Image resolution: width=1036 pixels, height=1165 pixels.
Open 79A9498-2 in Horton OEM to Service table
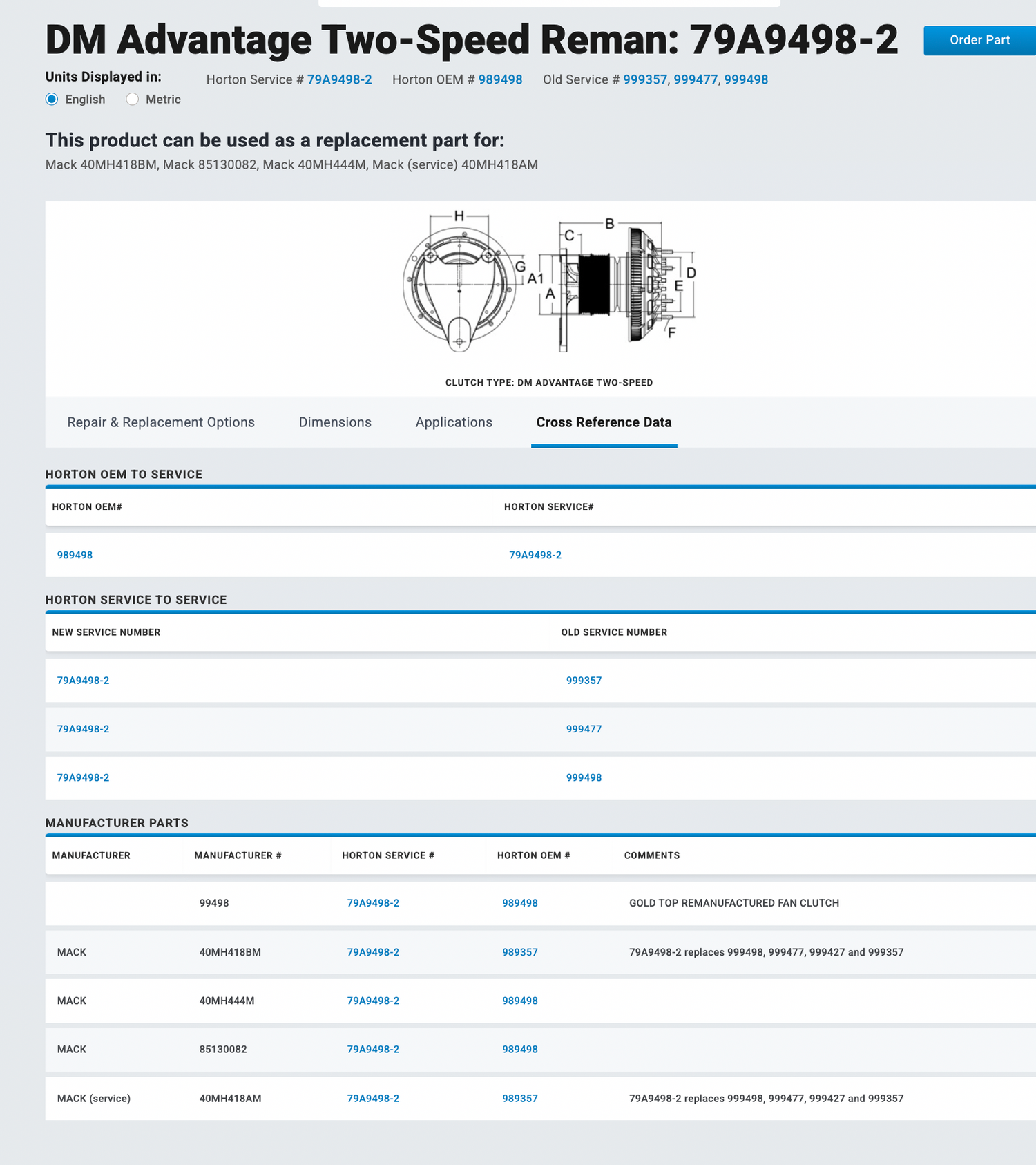pyautogui.click(x=535, y=555)
